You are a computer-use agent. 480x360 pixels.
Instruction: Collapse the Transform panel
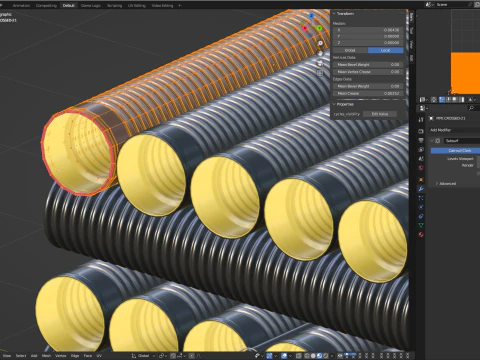coord(334,14)
